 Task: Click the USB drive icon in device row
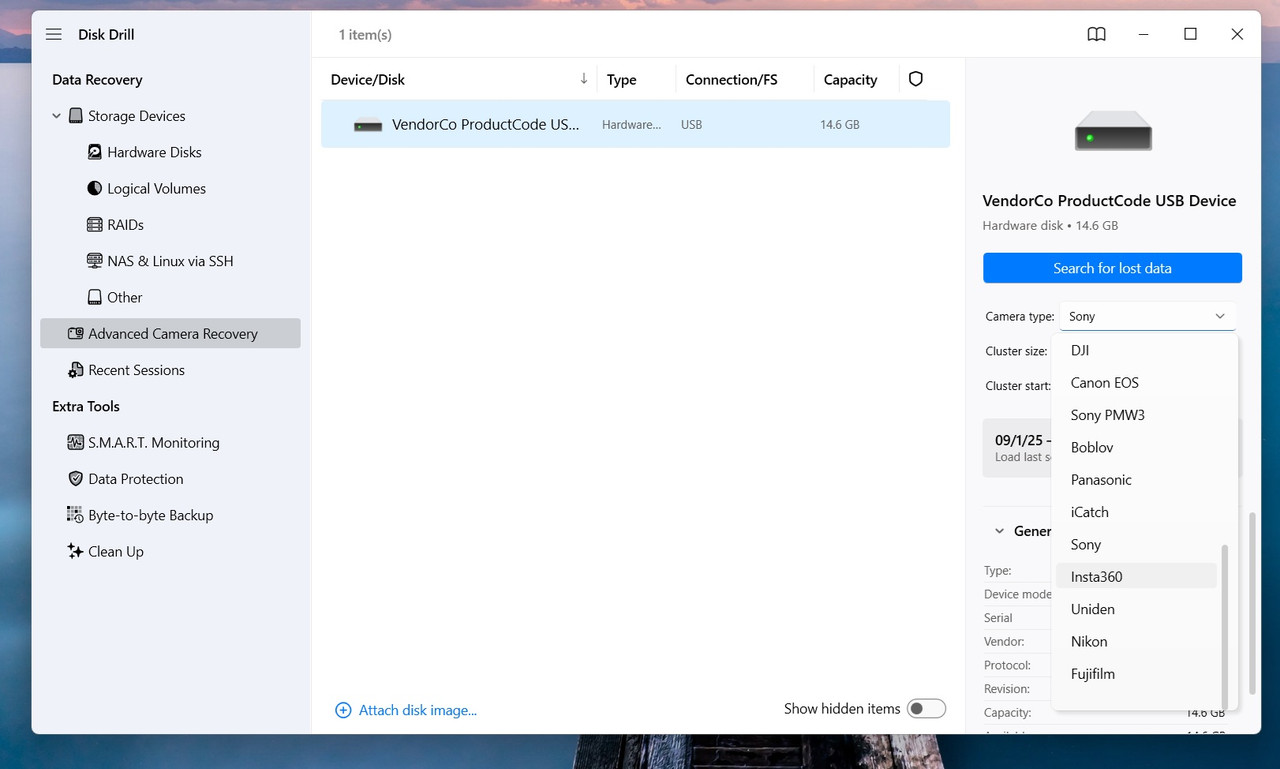368,126
